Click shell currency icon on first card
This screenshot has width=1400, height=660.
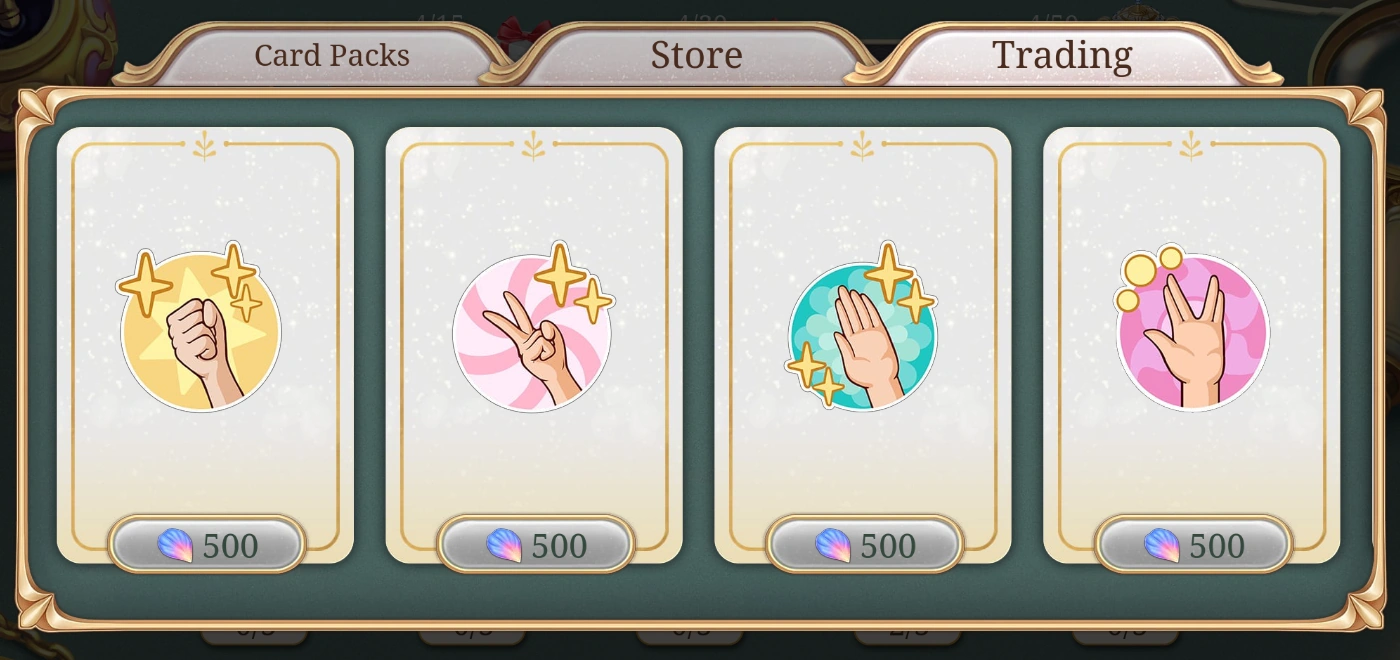click(175, 546)
